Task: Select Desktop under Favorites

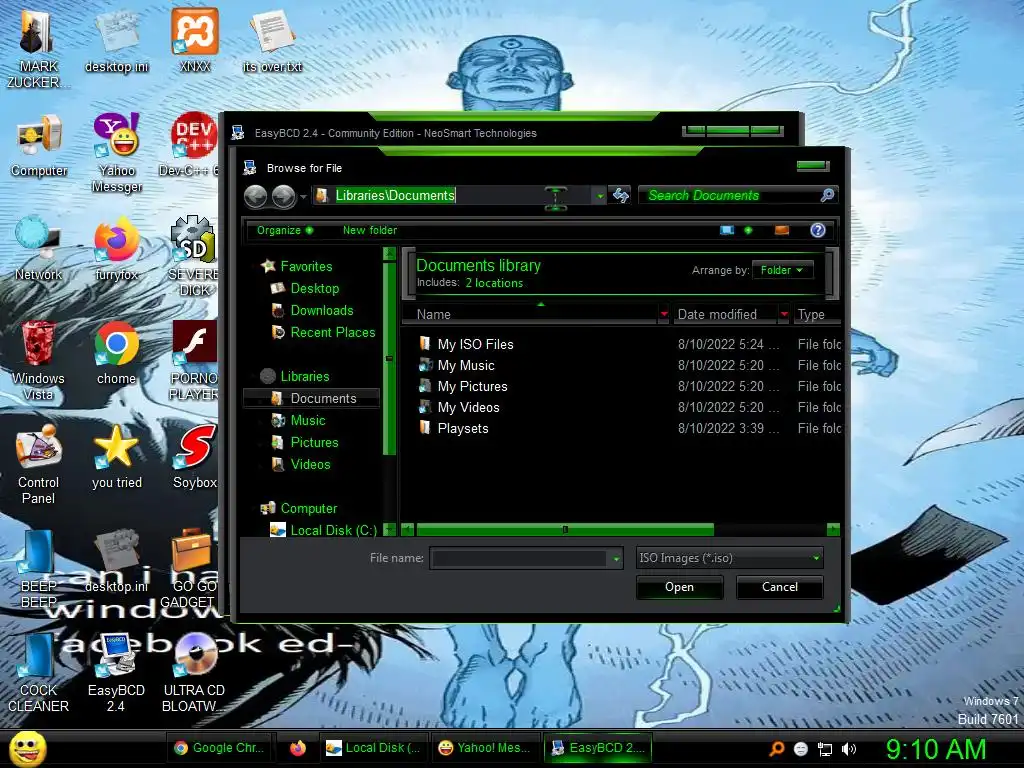Action: point(314,289)
